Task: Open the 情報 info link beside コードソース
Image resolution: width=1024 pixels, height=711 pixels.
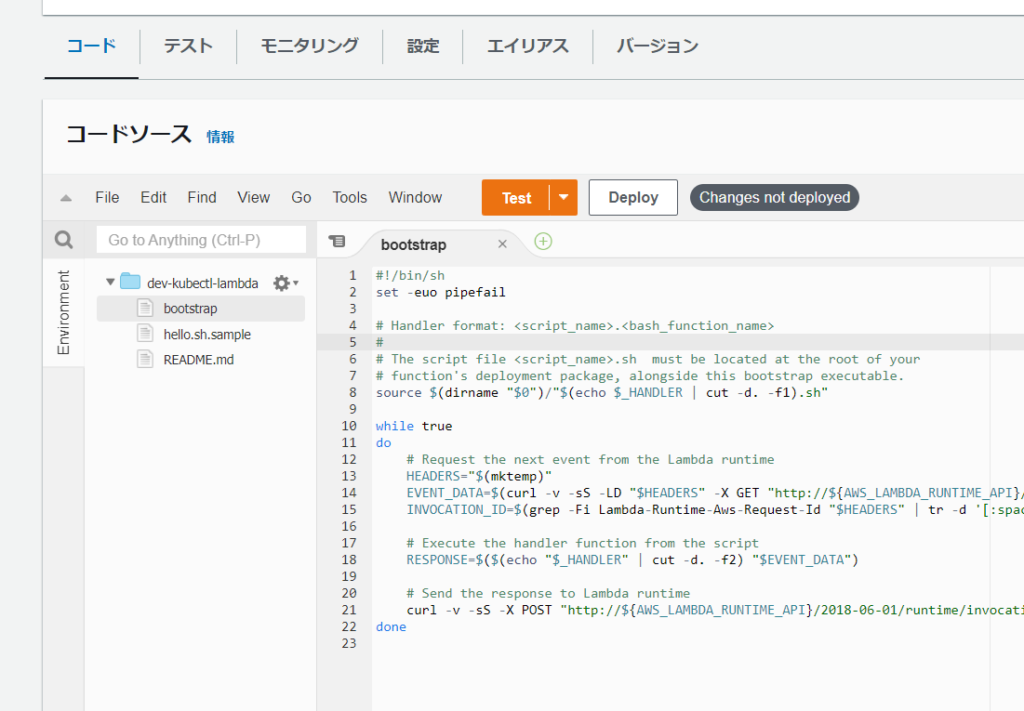Action: pyautogui.click(x=220, y=137)
